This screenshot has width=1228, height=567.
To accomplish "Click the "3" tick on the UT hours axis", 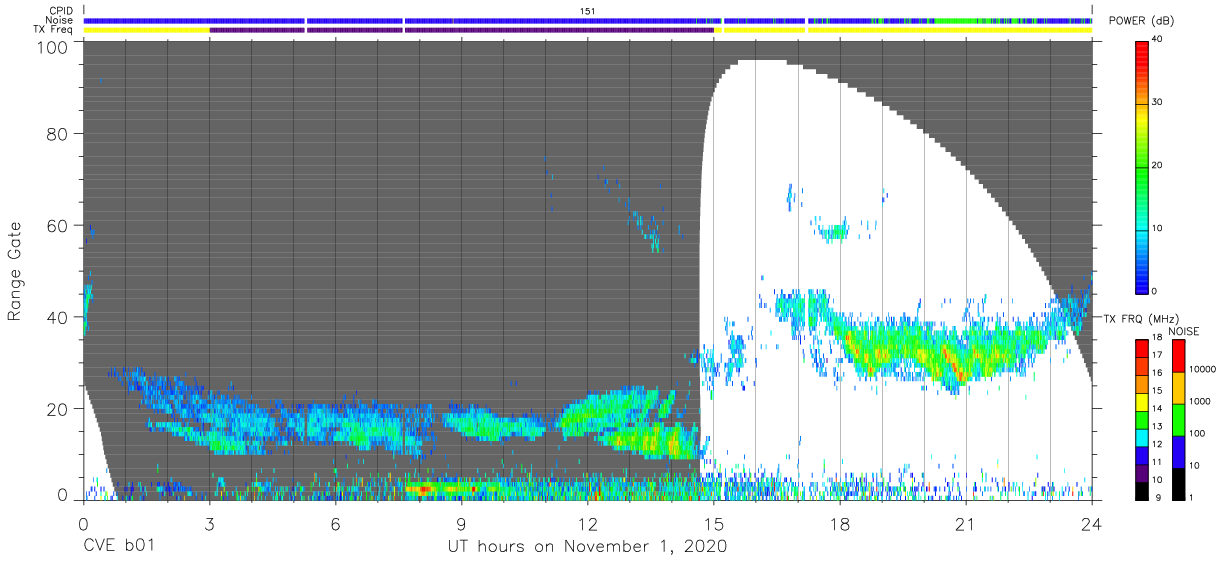I will coord(209,523).
